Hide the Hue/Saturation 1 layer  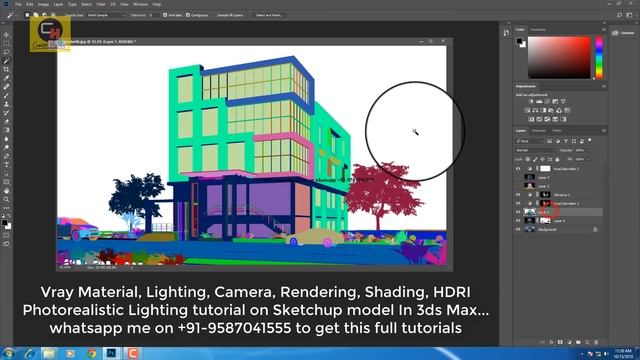(x=518, y=203)
